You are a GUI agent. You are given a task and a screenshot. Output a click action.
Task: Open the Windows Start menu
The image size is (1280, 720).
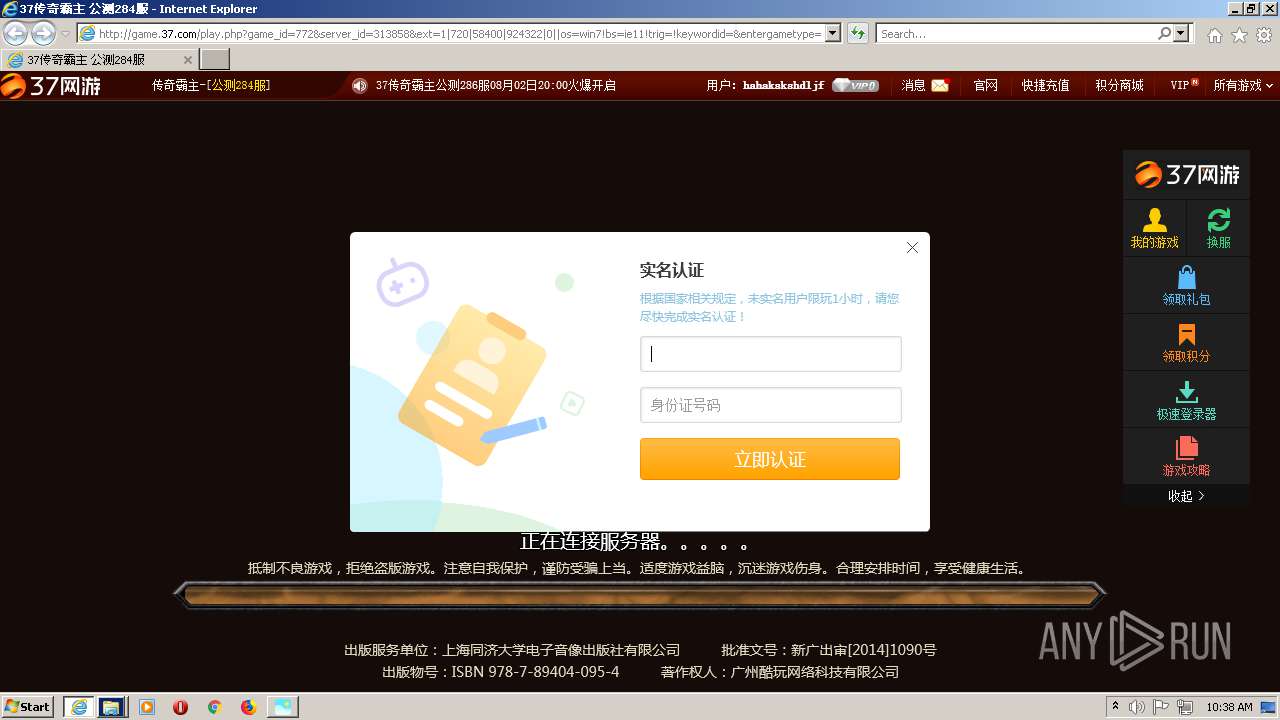tap(28, 706)
